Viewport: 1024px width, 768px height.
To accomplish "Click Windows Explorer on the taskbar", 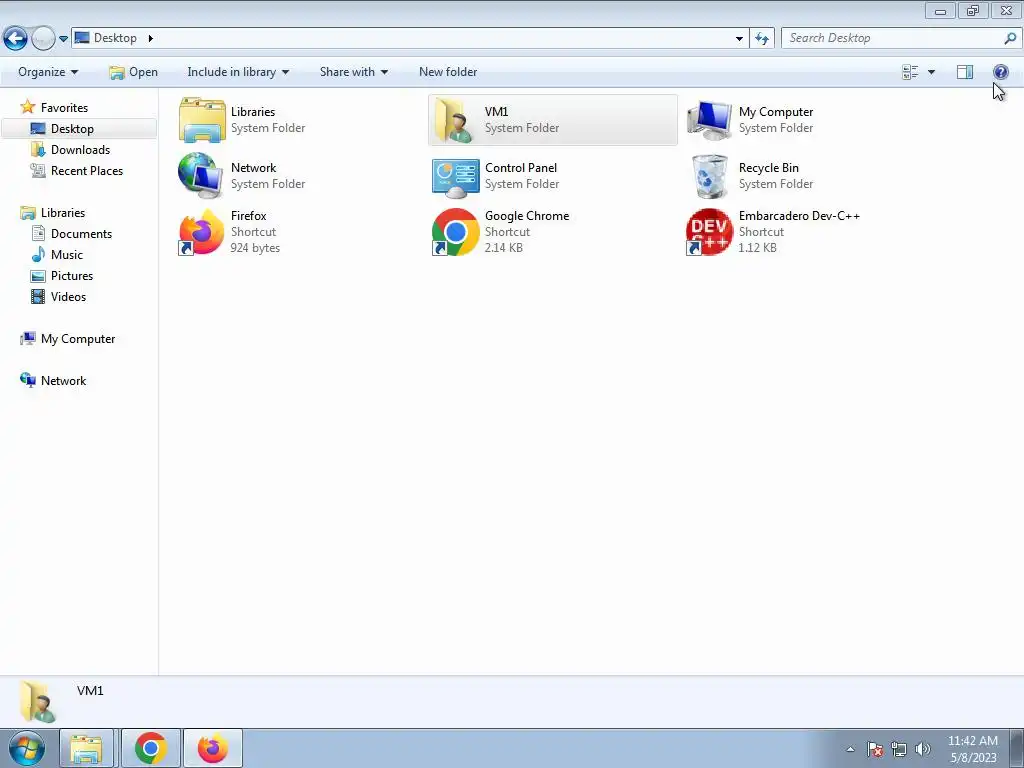I will [86, 748].
